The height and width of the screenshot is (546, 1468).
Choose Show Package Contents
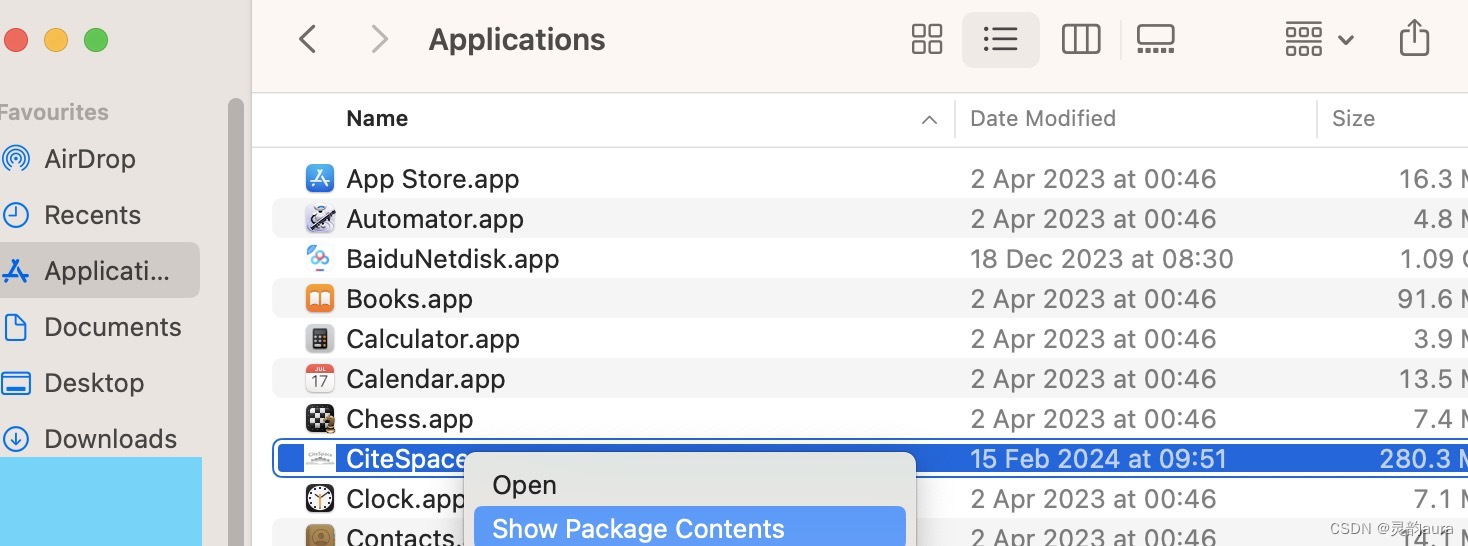click(638, 529)
